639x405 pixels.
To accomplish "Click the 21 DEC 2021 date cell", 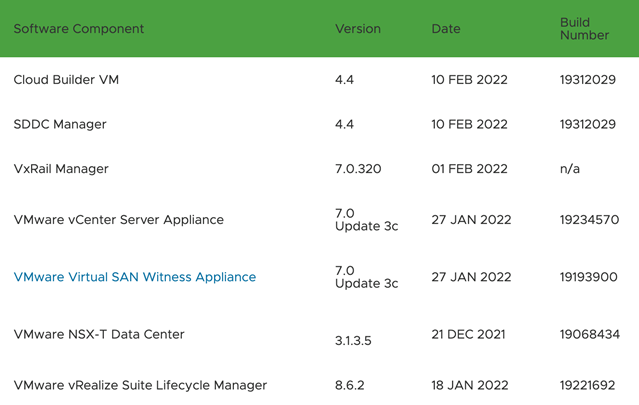I will 469,334.
